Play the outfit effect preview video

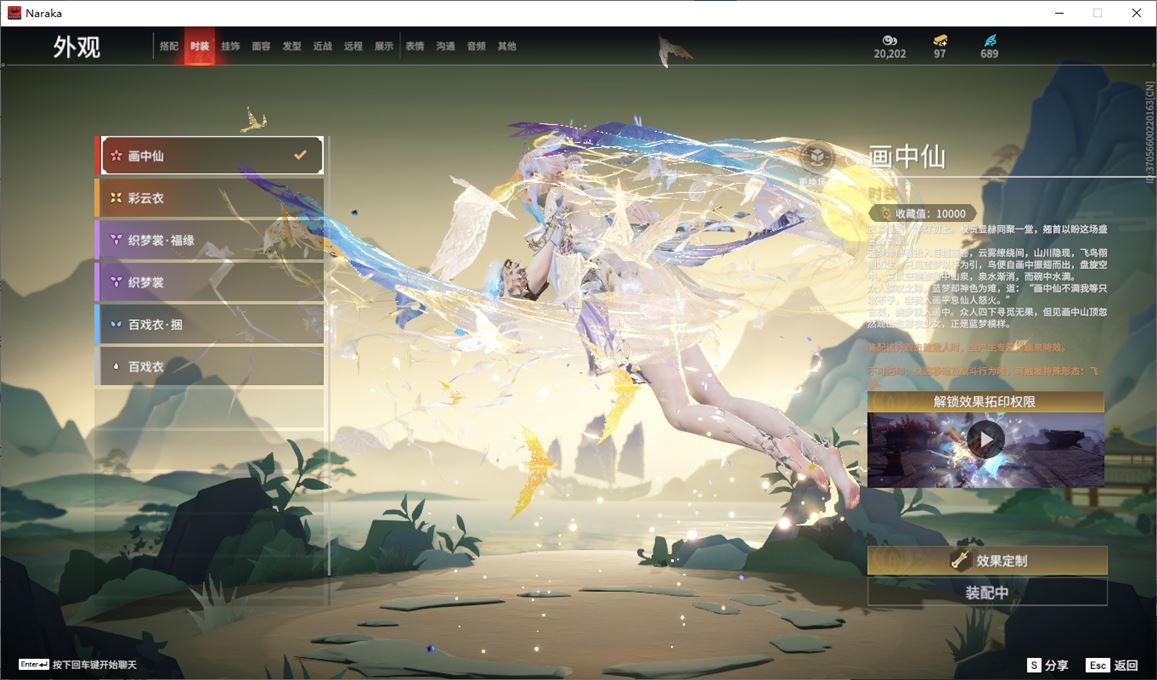point(986,440)
